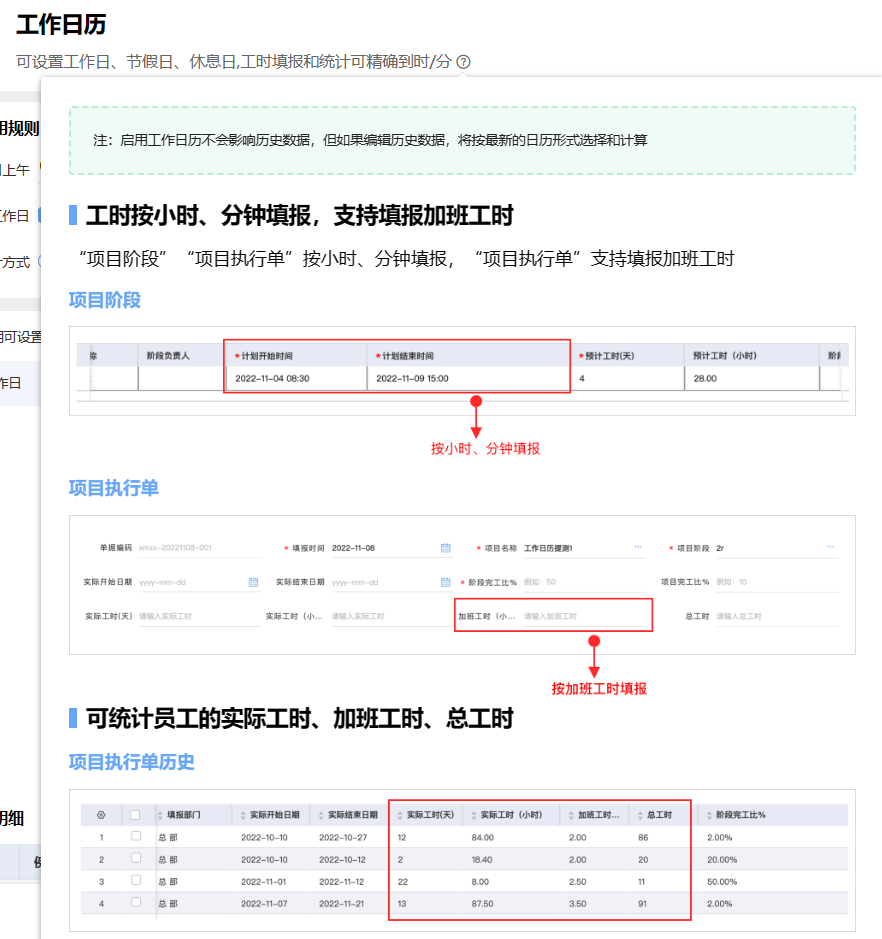Open calendar icon for 实际结束日期

[x=445, y=582]
